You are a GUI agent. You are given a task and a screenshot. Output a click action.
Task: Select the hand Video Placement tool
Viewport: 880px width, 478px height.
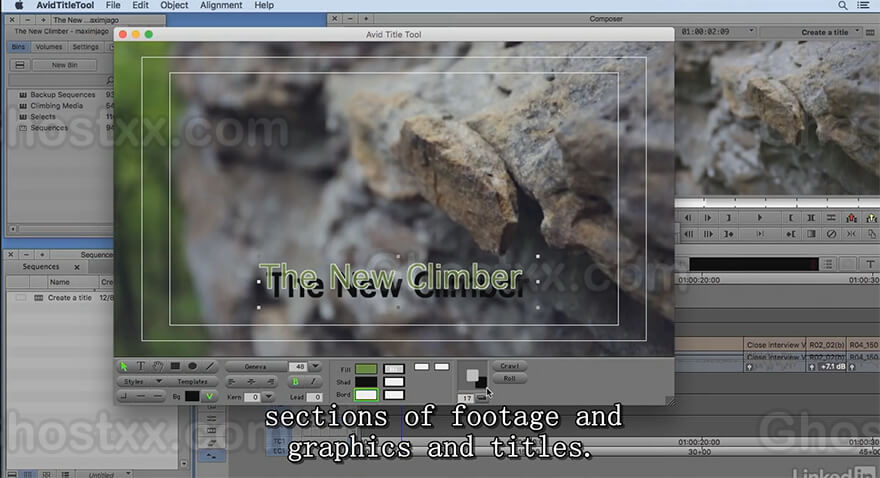click(158, 366)
